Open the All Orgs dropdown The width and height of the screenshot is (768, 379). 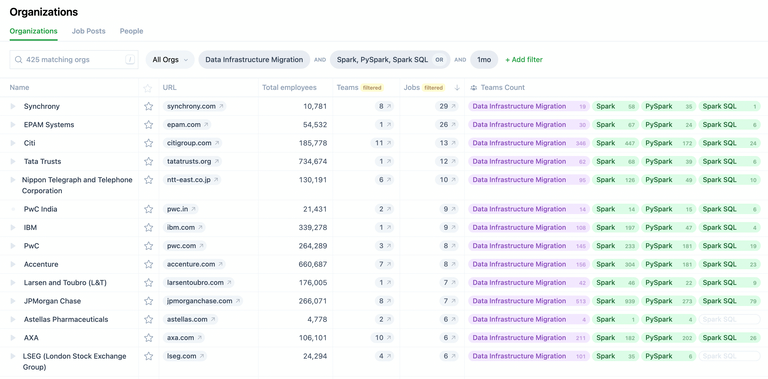point(170,60)
